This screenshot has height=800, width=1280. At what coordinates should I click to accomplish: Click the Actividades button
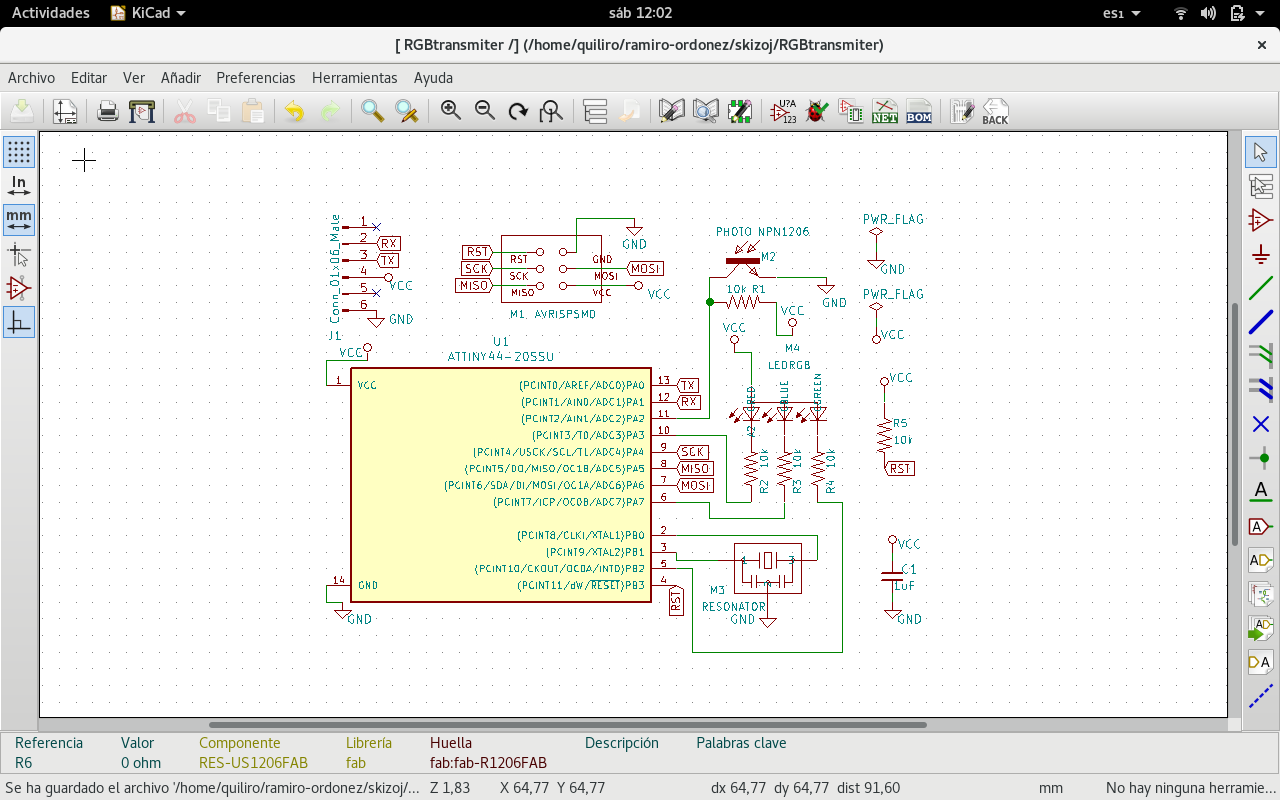[50, 13]
